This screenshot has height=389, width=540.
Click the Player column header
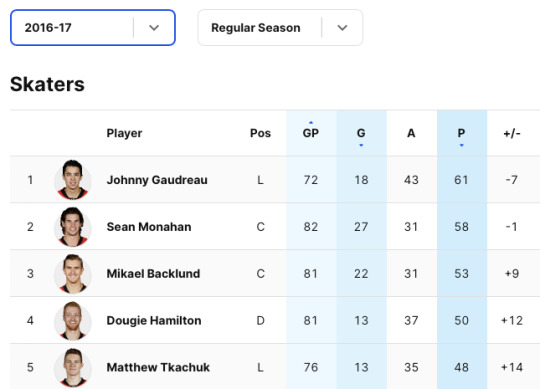124,133
